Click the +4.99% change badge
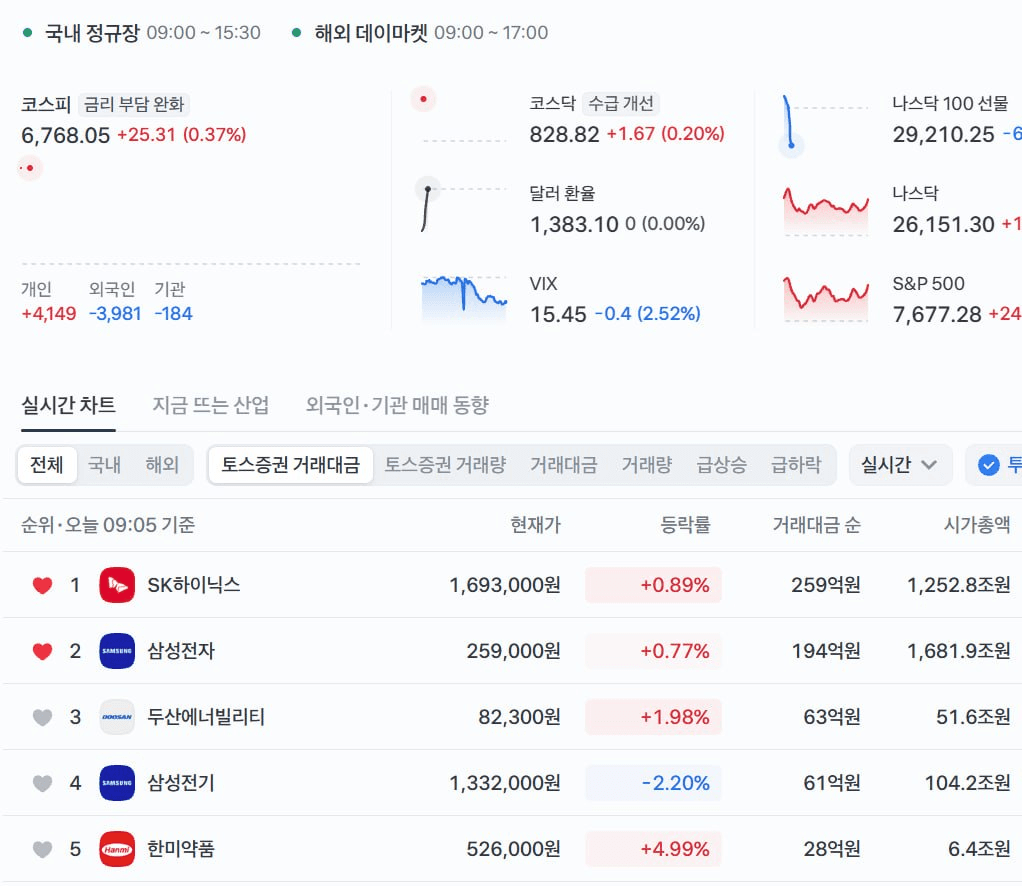Image resolution: width=1022 pixels, height=886 pixels. coord(653,849)
